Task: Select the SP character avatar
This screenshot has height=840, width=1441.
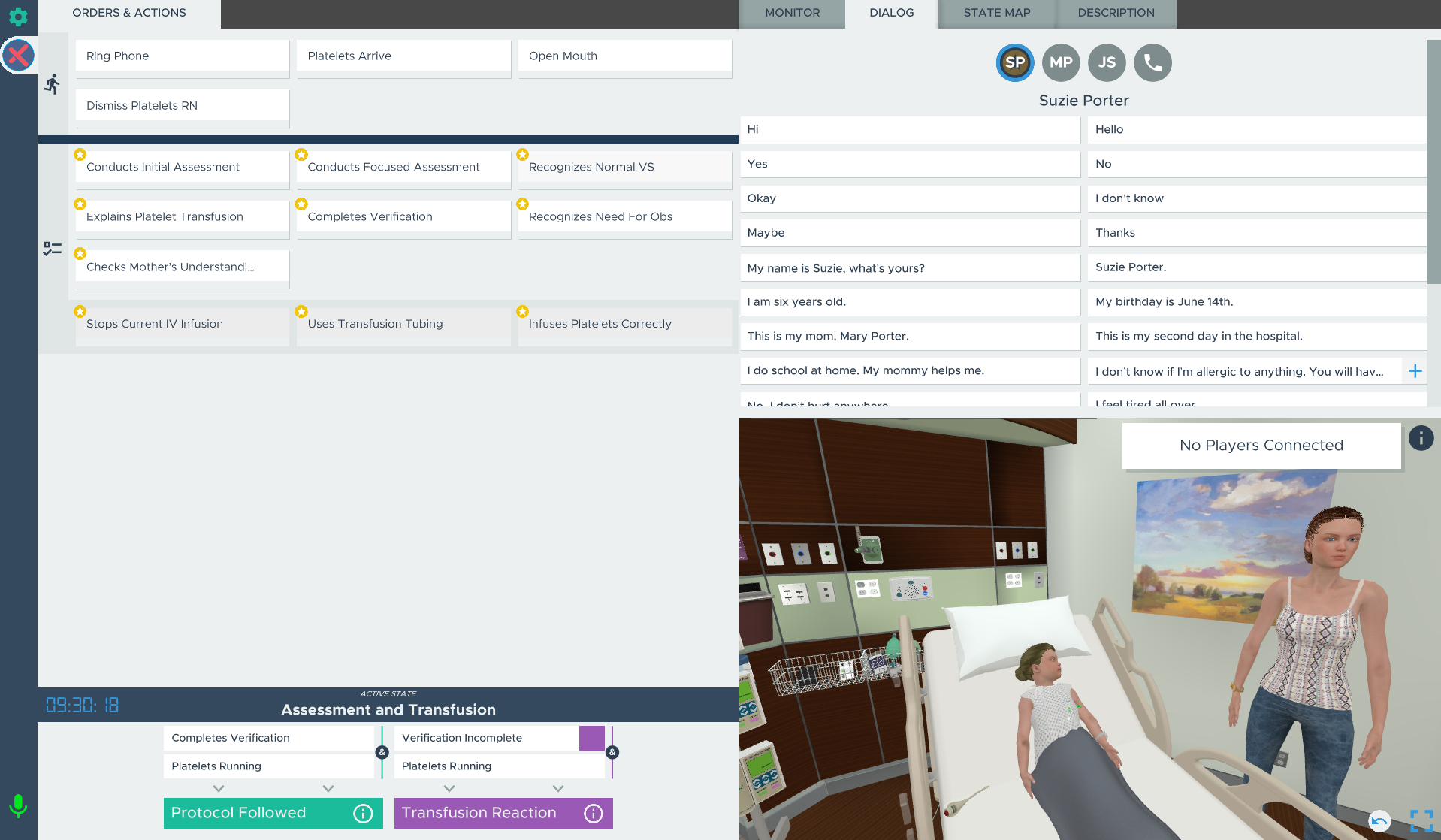Action: pos(1014,62)
